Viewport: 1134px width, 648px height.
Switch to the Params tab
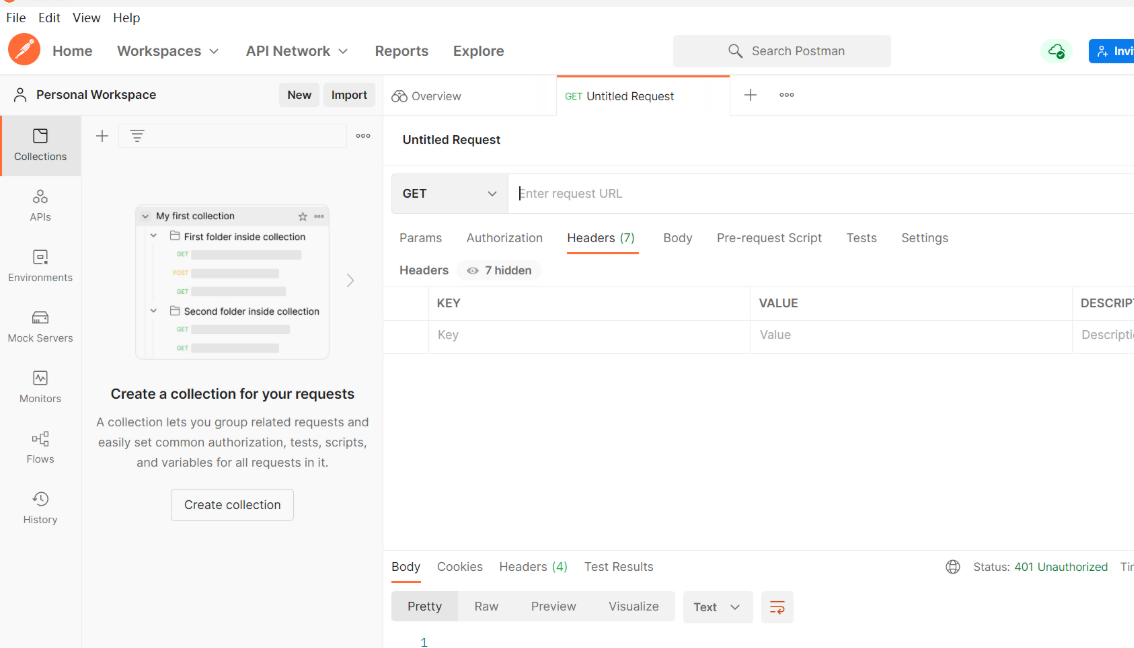pos(420,238)
